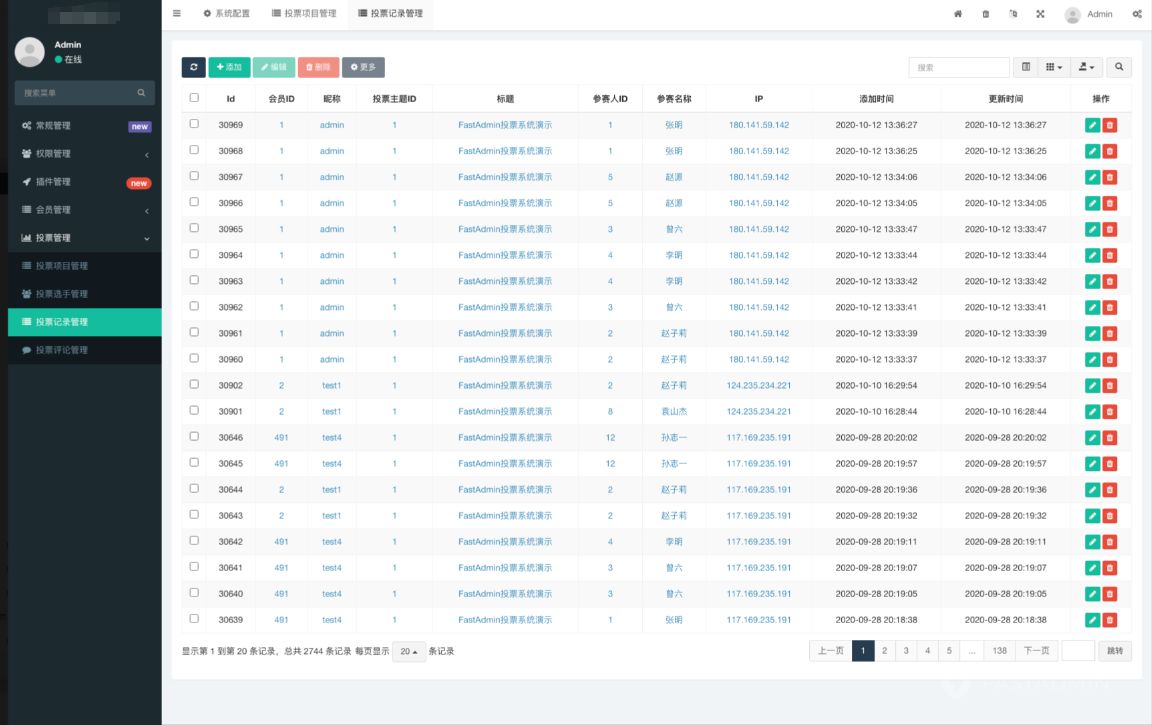Image resolution: width=1152 pixels, height=725 pixels.
Task: Click the 编辑 (edit) toolbar button
Action: (274, 67)
